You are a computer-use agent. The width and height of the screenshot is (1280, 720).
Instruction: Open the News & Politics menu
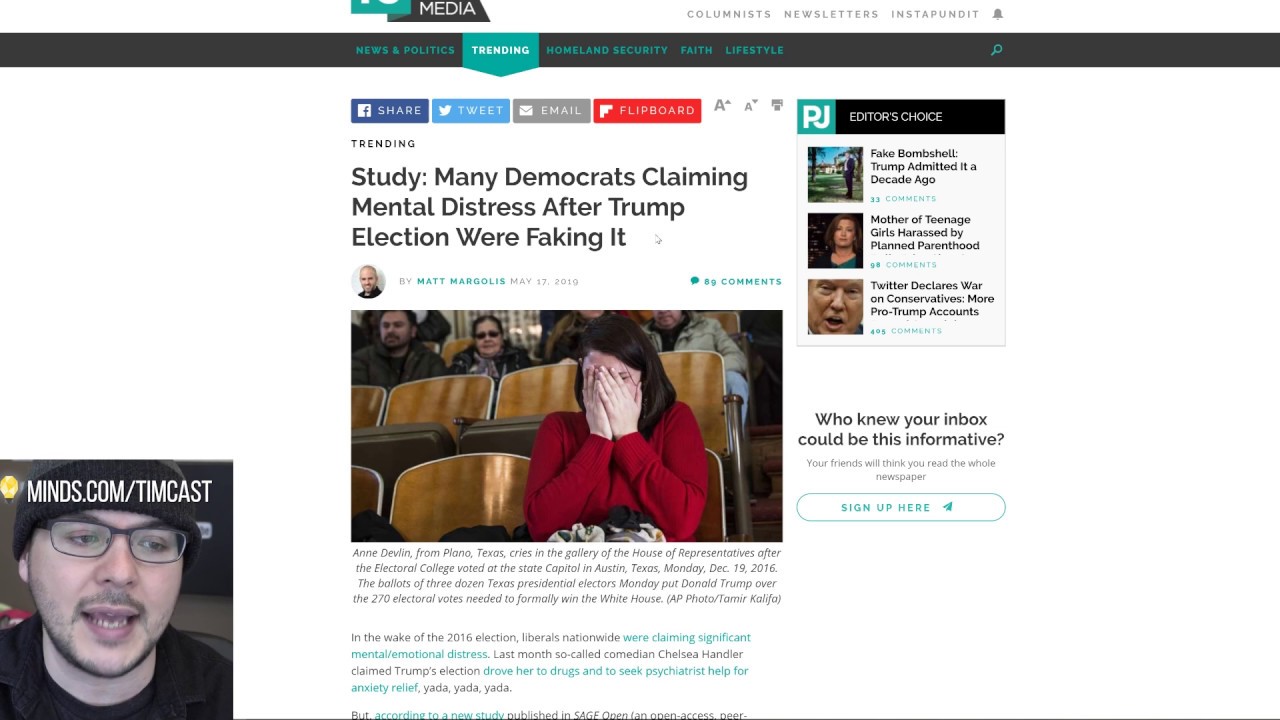(405, 50)
